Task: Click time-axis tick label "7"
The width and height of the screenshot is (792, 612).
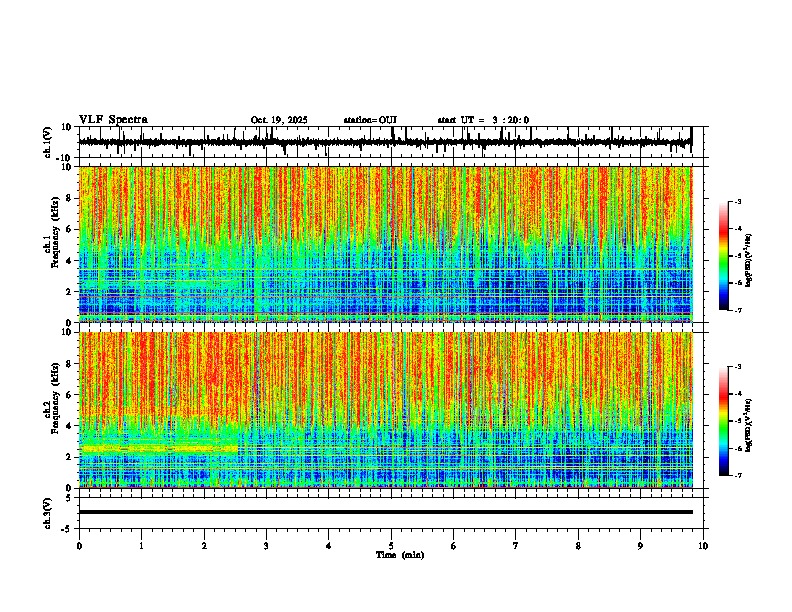Action: click(516, 546)
